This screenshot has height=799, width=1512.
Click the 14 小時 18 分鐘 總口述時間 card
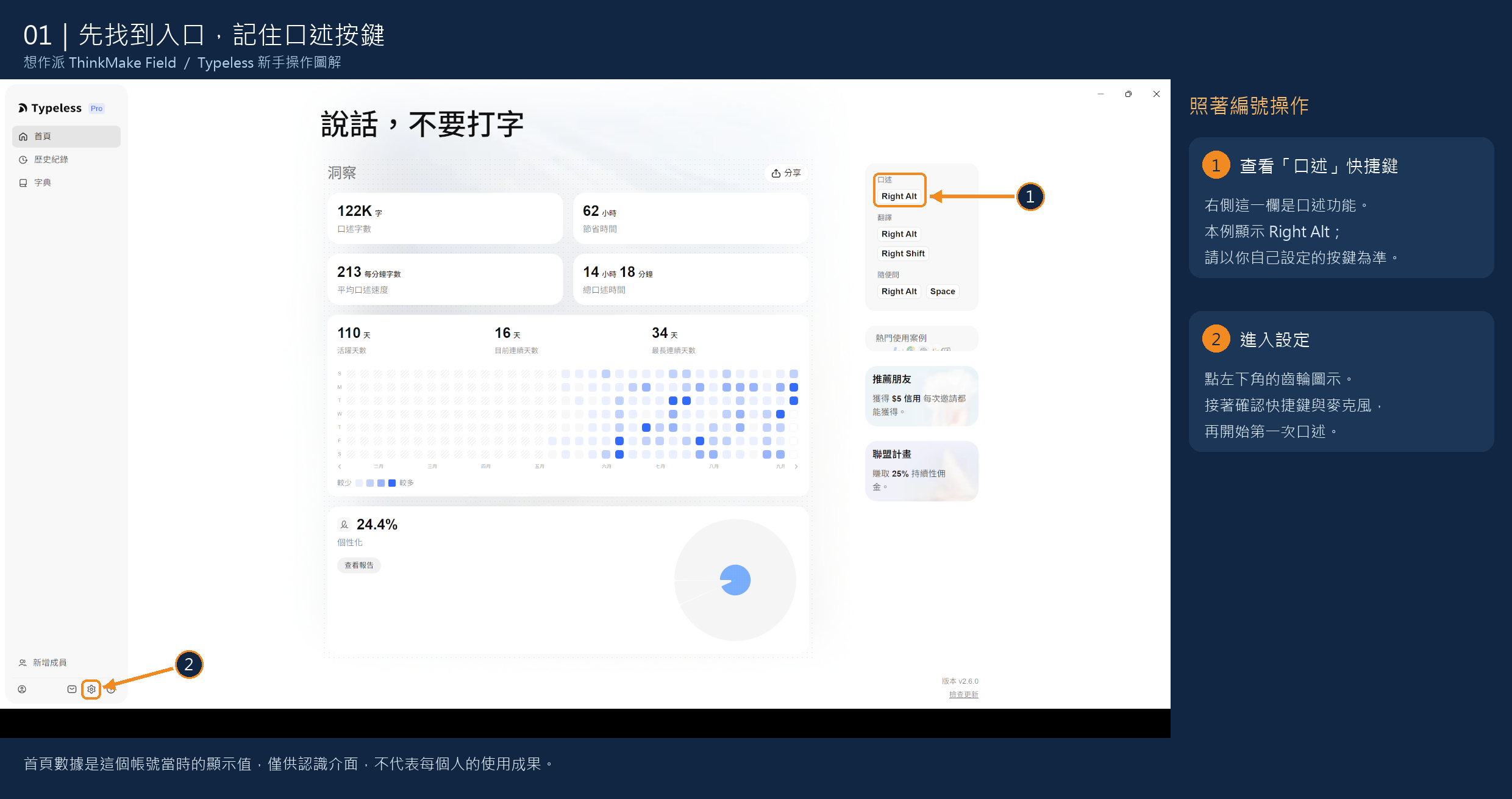(691, 279)
